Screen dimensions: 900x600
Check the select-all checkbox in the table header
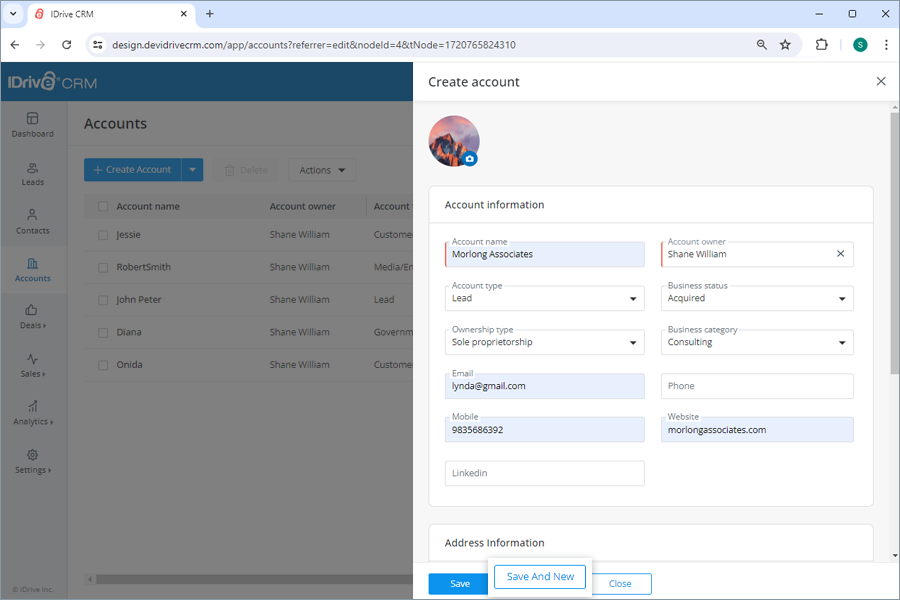(104, 206)
